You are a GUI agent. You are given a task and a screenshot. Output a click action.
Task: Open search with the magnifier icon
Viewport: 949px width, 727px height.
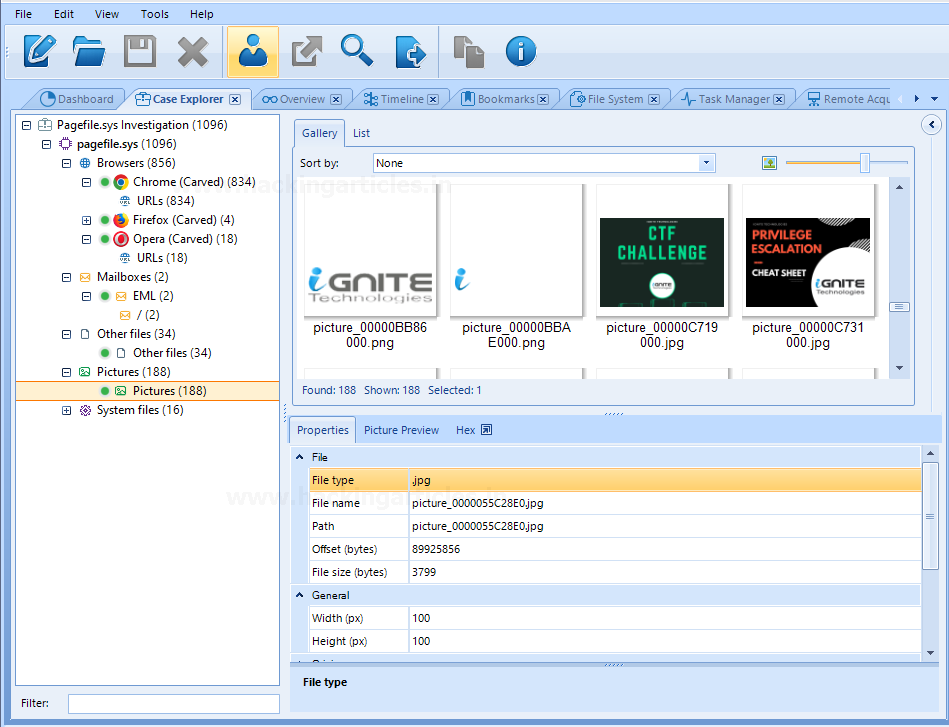point(357,51)
